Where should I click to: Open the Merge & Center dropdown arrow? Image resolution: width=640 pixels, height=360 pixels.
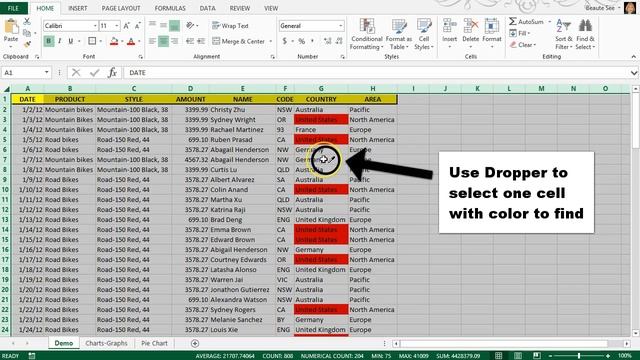pos(271,41)
